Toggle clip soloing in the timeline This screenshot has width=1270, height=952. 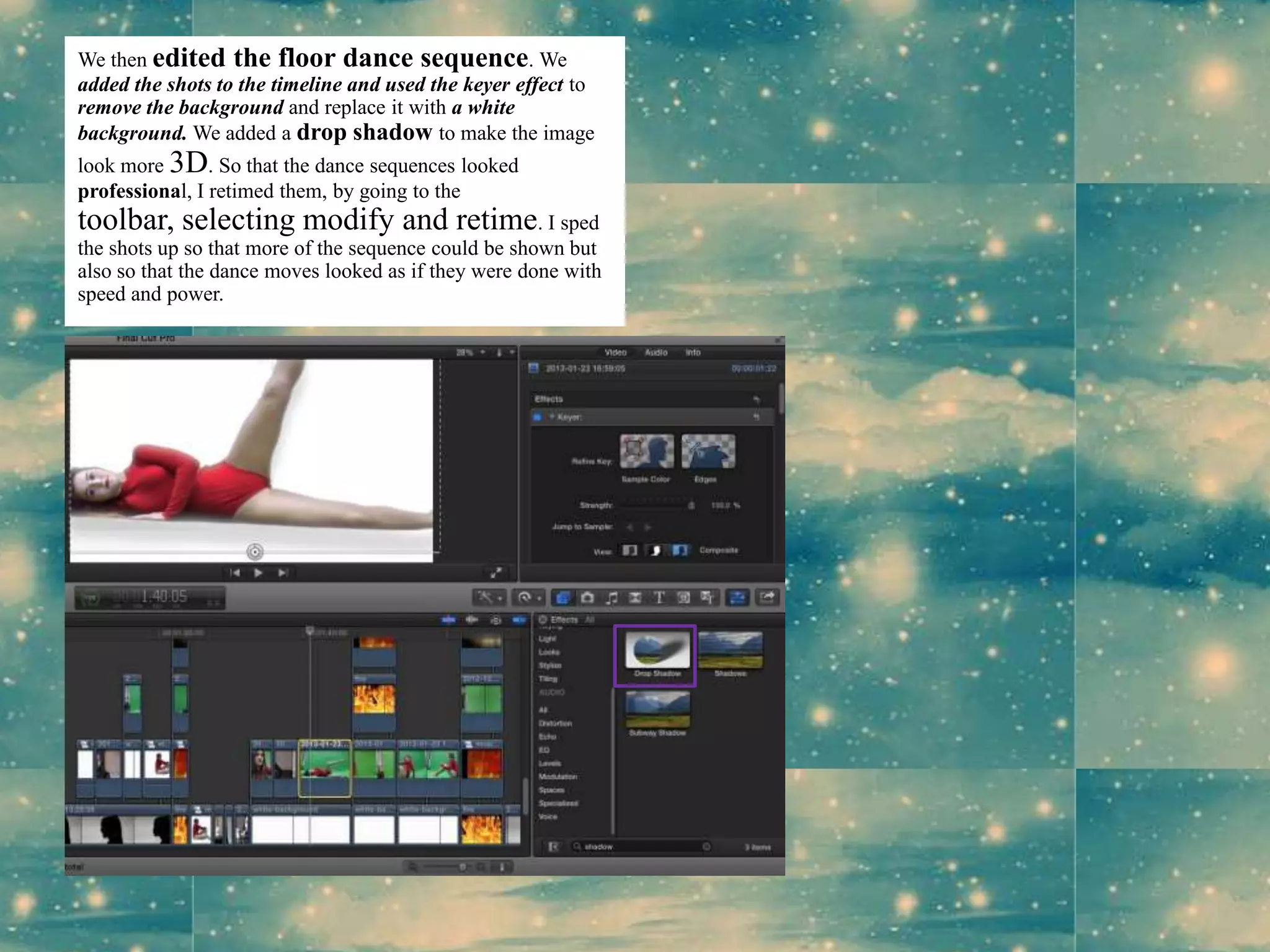point(495,620)
